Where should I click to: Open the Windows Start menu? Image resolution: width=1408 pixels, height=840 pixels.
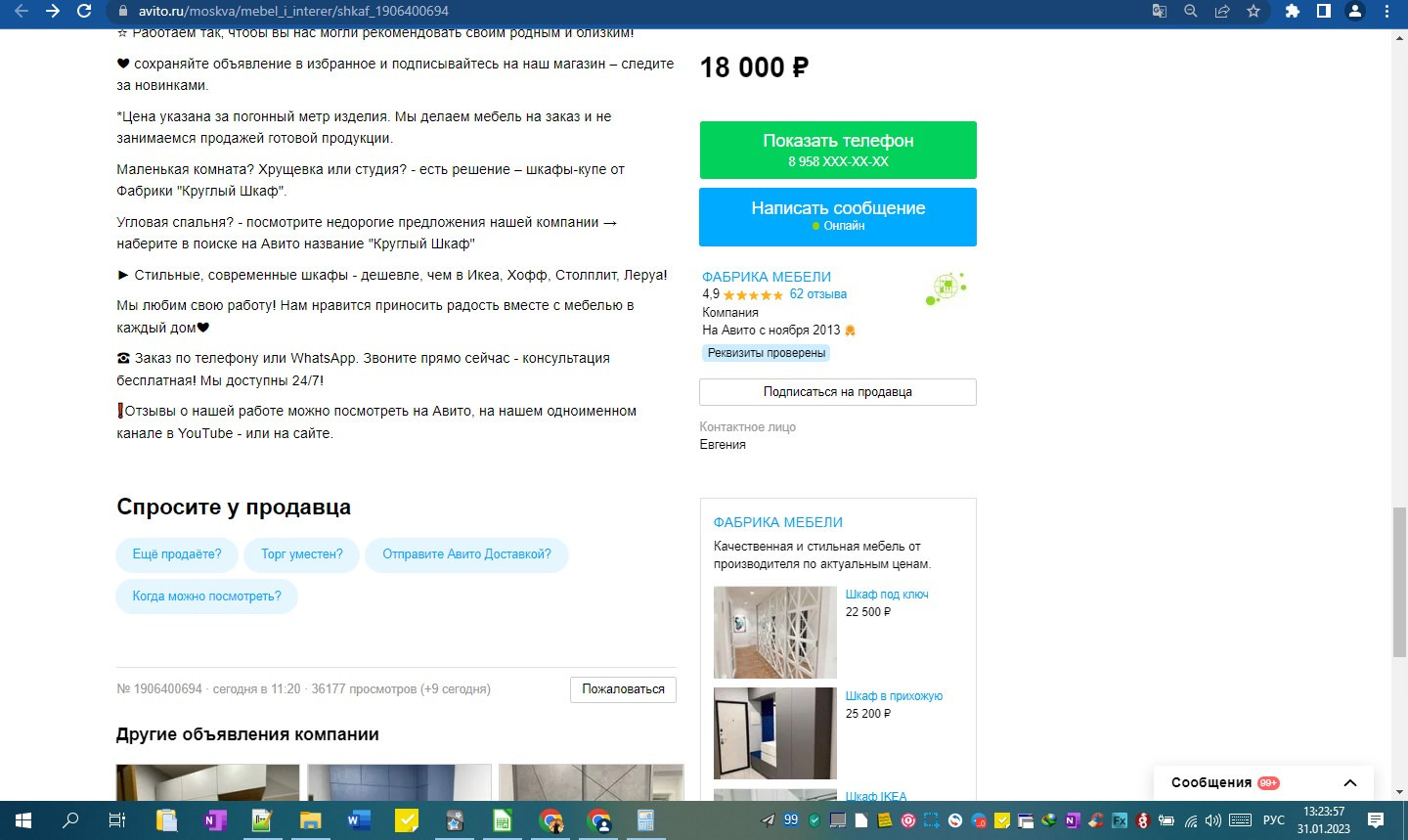pos(23,820)
